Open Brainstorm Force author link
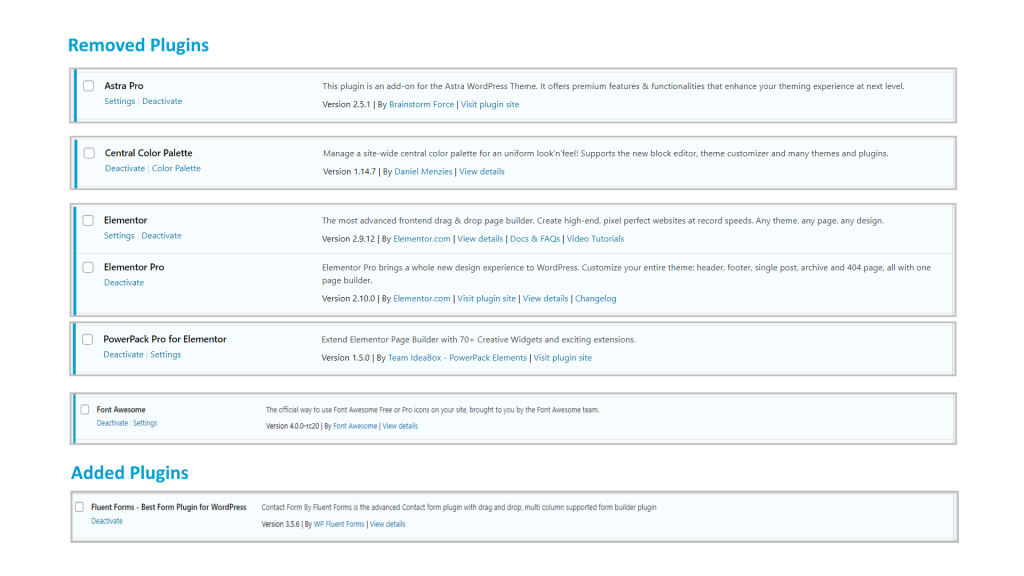The image size is (1024, 576). (421, 104)
